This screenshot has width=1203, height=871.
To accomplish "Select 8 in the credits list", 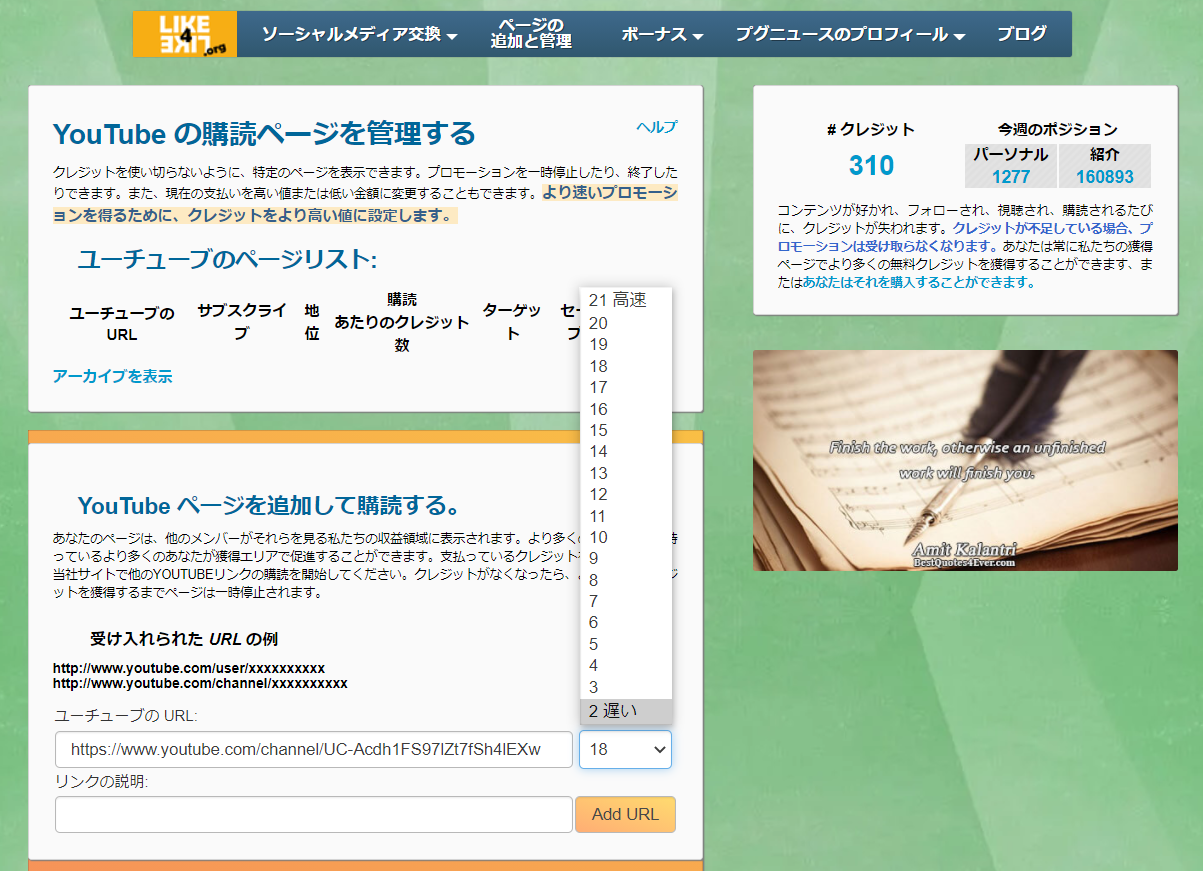I will pyautogui.click(x=626, y=581).
